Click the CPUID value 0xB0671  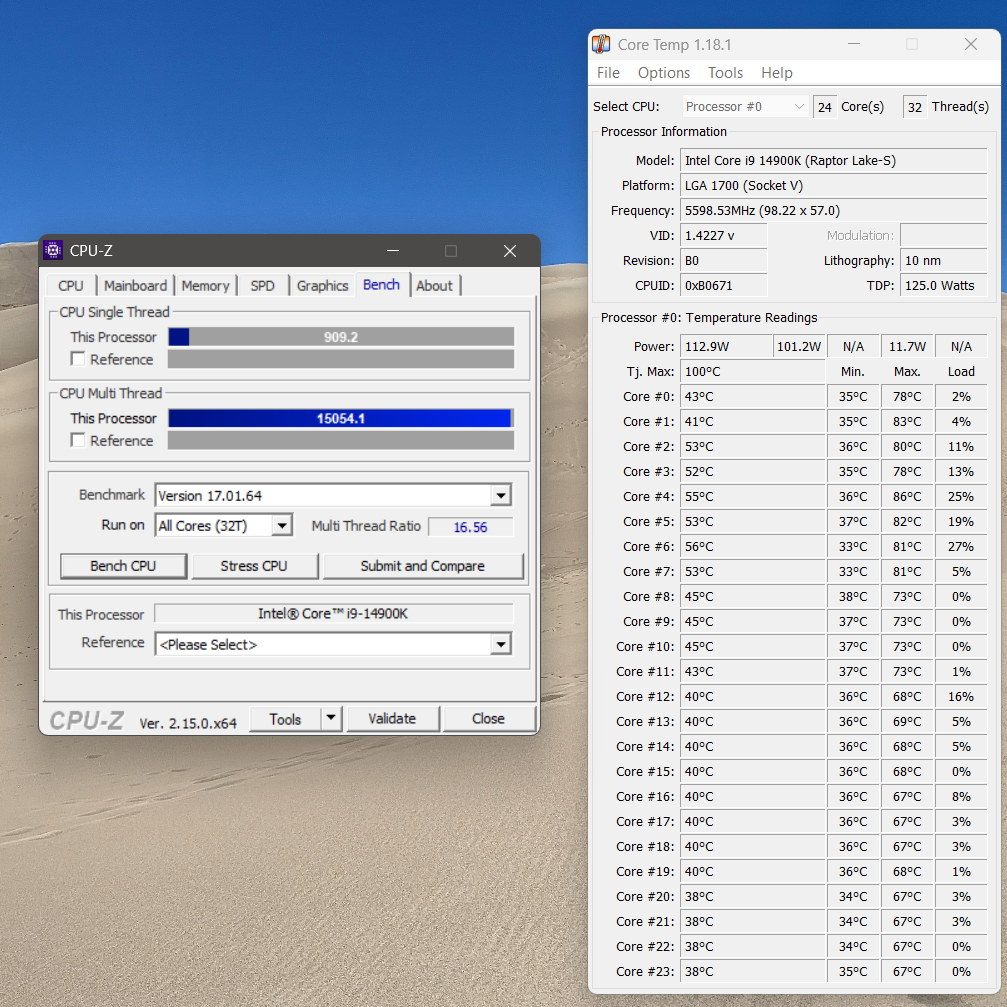723,286
